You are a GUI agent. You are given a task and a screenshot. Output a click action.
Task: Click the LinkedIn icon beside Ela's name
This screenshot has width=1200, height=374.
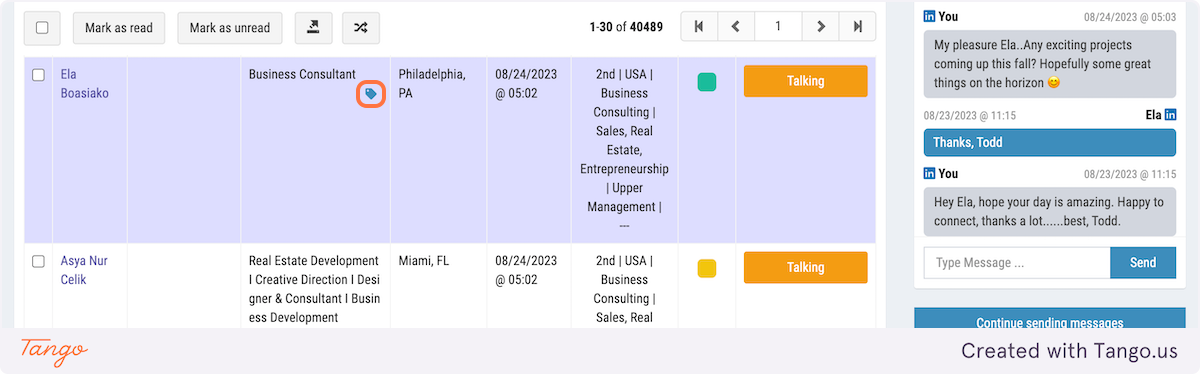[1169, 116]
